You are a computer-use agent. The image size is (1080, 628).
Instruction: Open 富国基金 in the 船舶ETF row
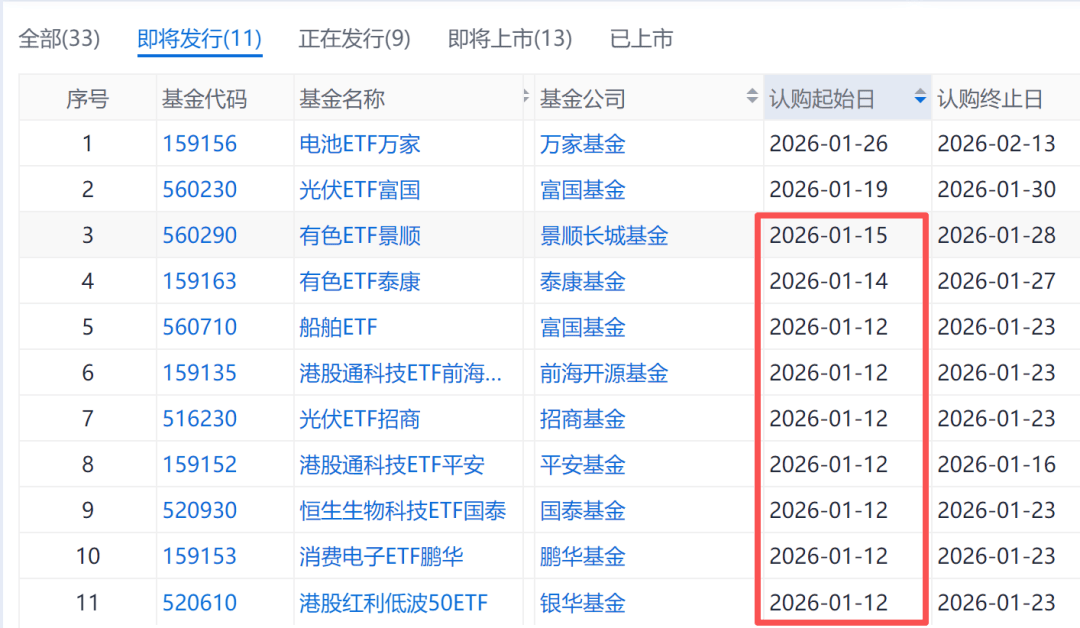coord(583,327)
